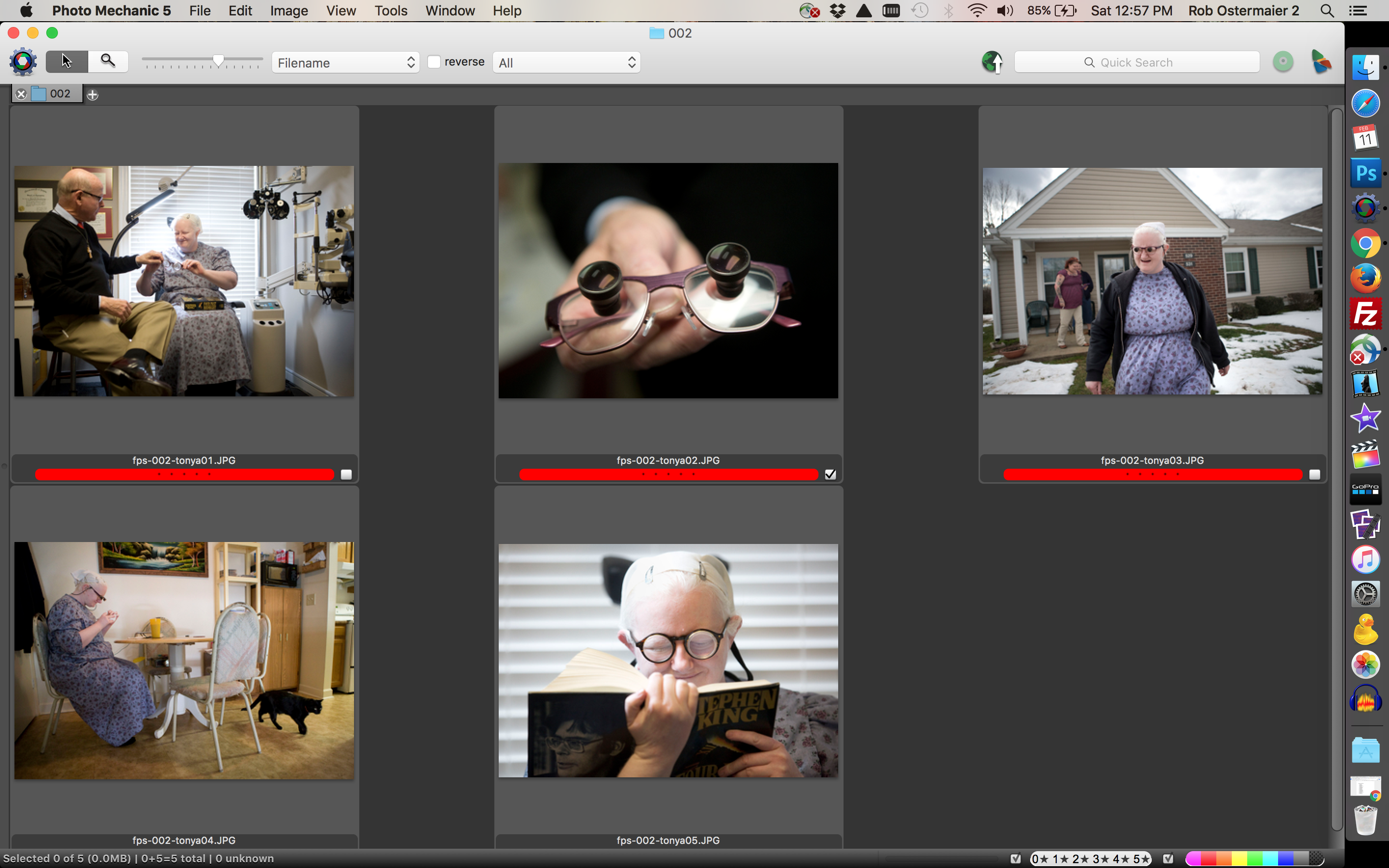Image resolution: width=1389 pixels, height=868 pixels.
Task: Open the Image menu
Action: coord(289,11)
